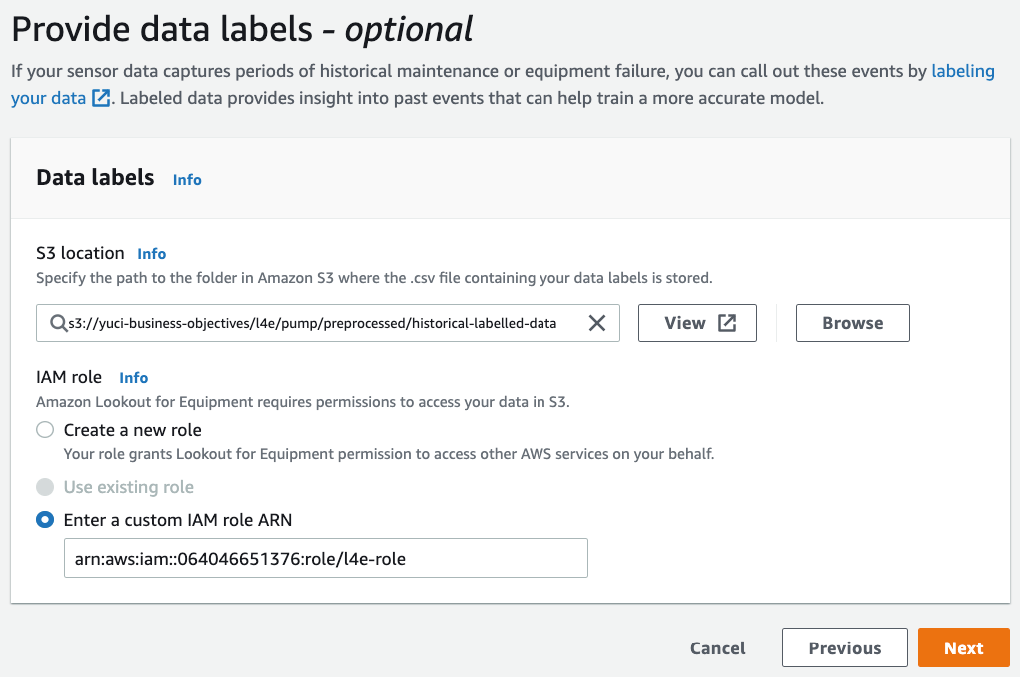Click the Cancel button
Screen dimensions: 1020x677
pos(717,648)
